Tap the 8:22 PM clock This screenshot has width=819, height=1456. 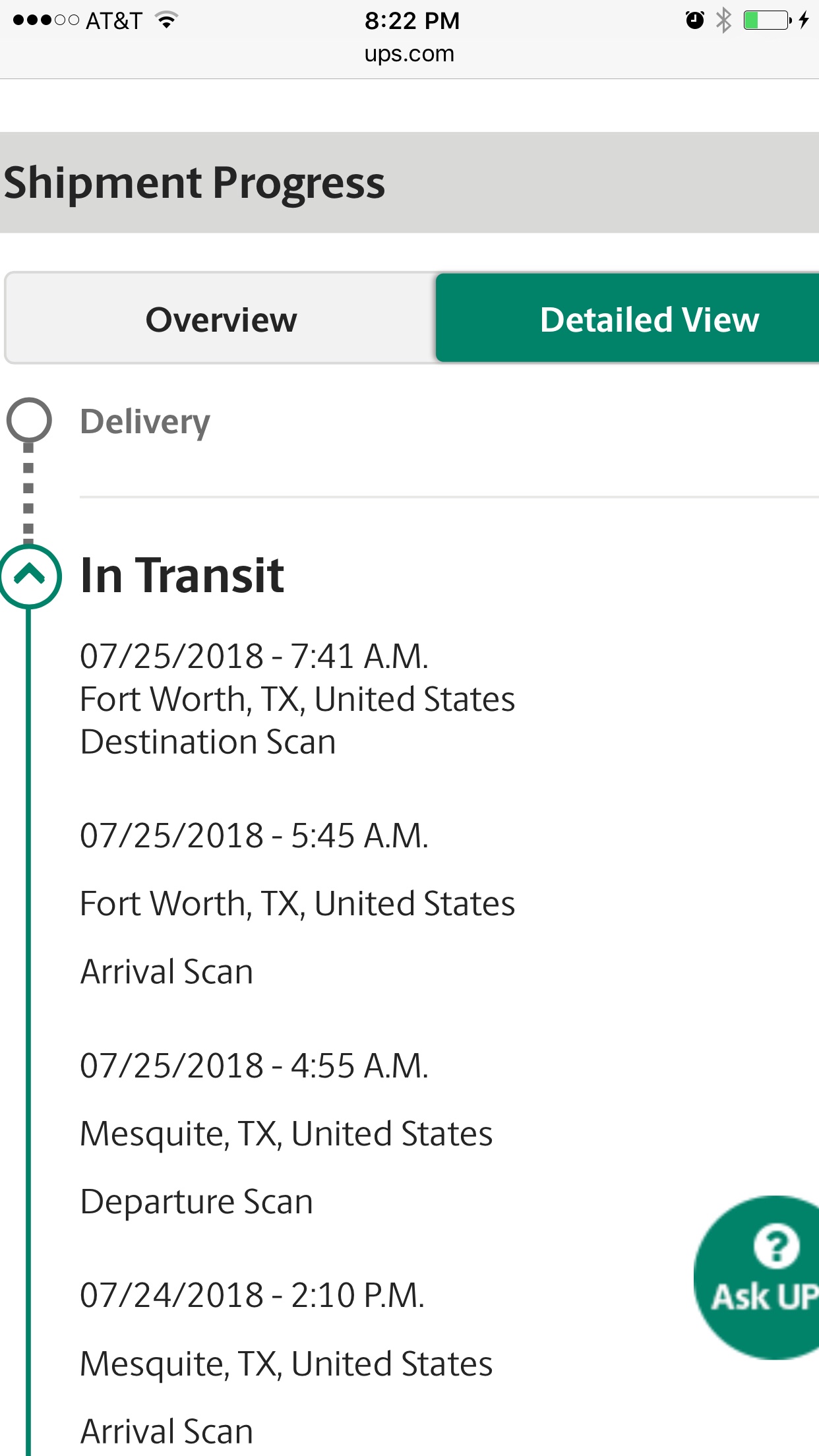(412, 20)
